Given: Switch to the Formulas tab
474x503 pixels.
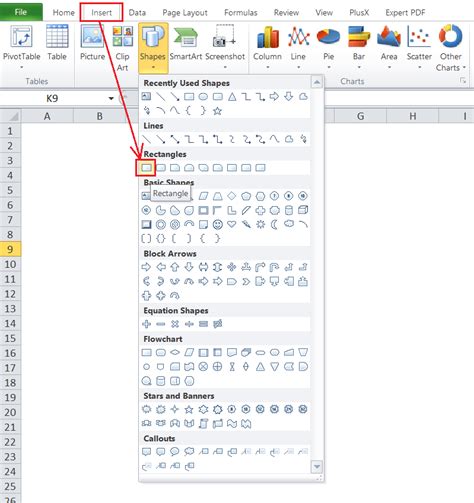Looking at the screenshot, I should click(241, 13).
